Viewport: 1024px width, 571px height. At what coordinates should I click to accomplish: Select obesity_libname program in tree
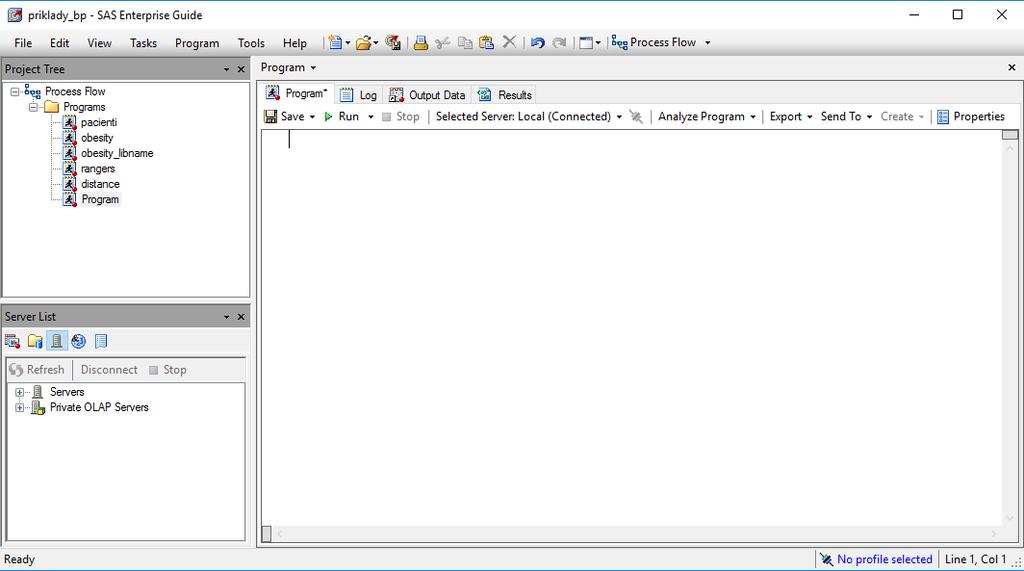click(x=117, y=153)
